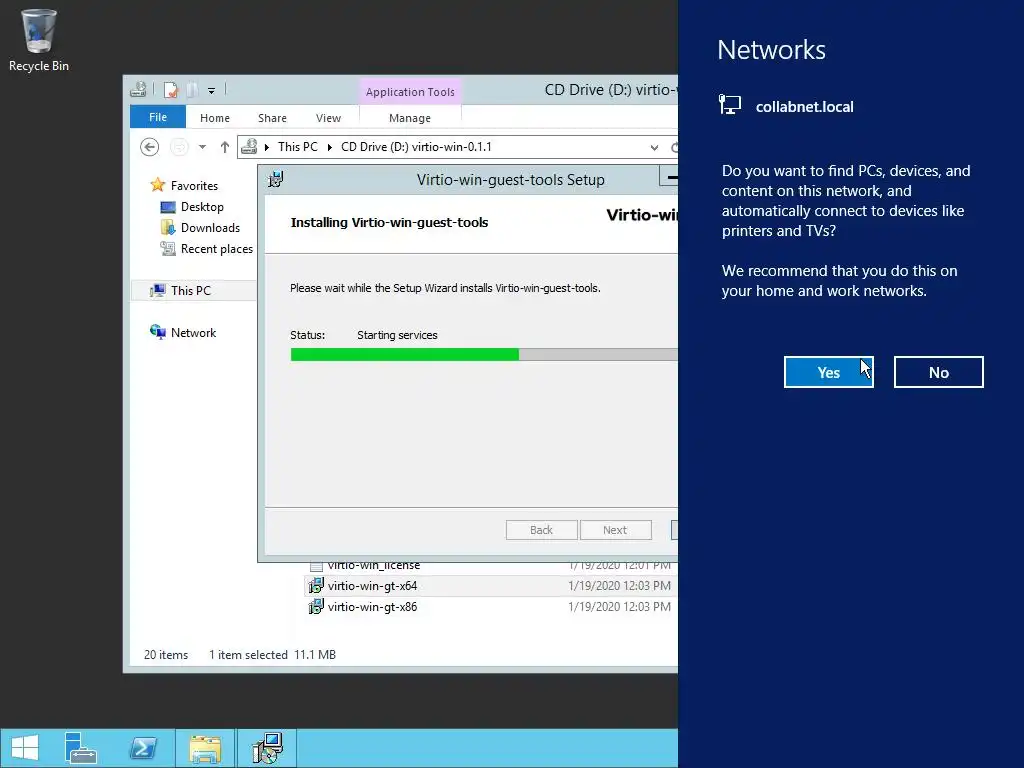1024x768 pixels.
Task: Switch to the Share ribbon tab
Action: click(x=272, y=118)
